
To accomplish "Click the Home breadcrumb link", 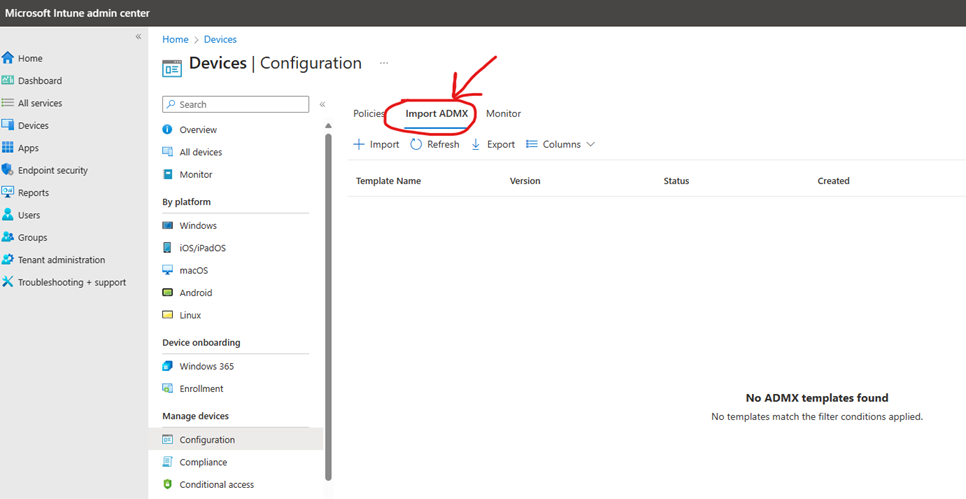I will click(175, 39).
